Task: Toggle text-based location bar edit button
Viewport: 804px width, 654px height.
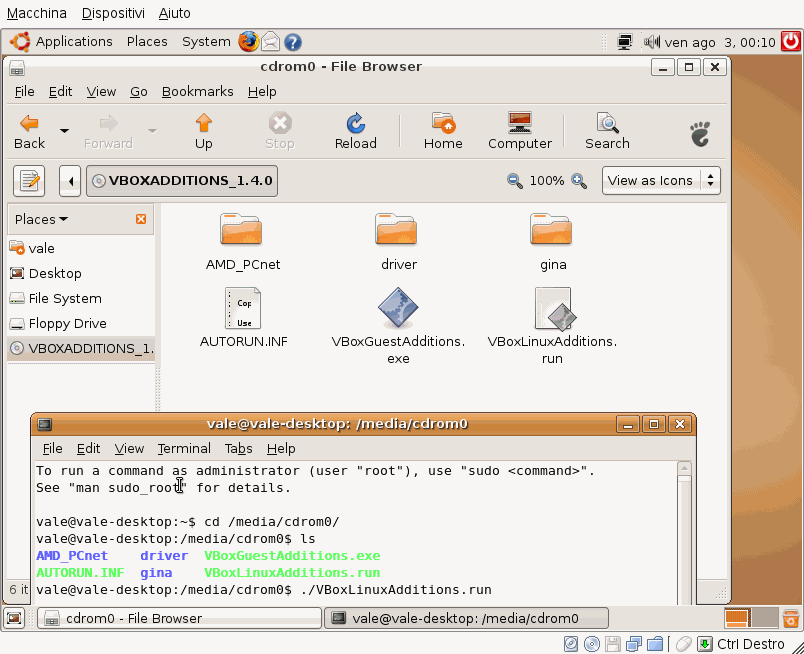Action: (x=30, y=181)
